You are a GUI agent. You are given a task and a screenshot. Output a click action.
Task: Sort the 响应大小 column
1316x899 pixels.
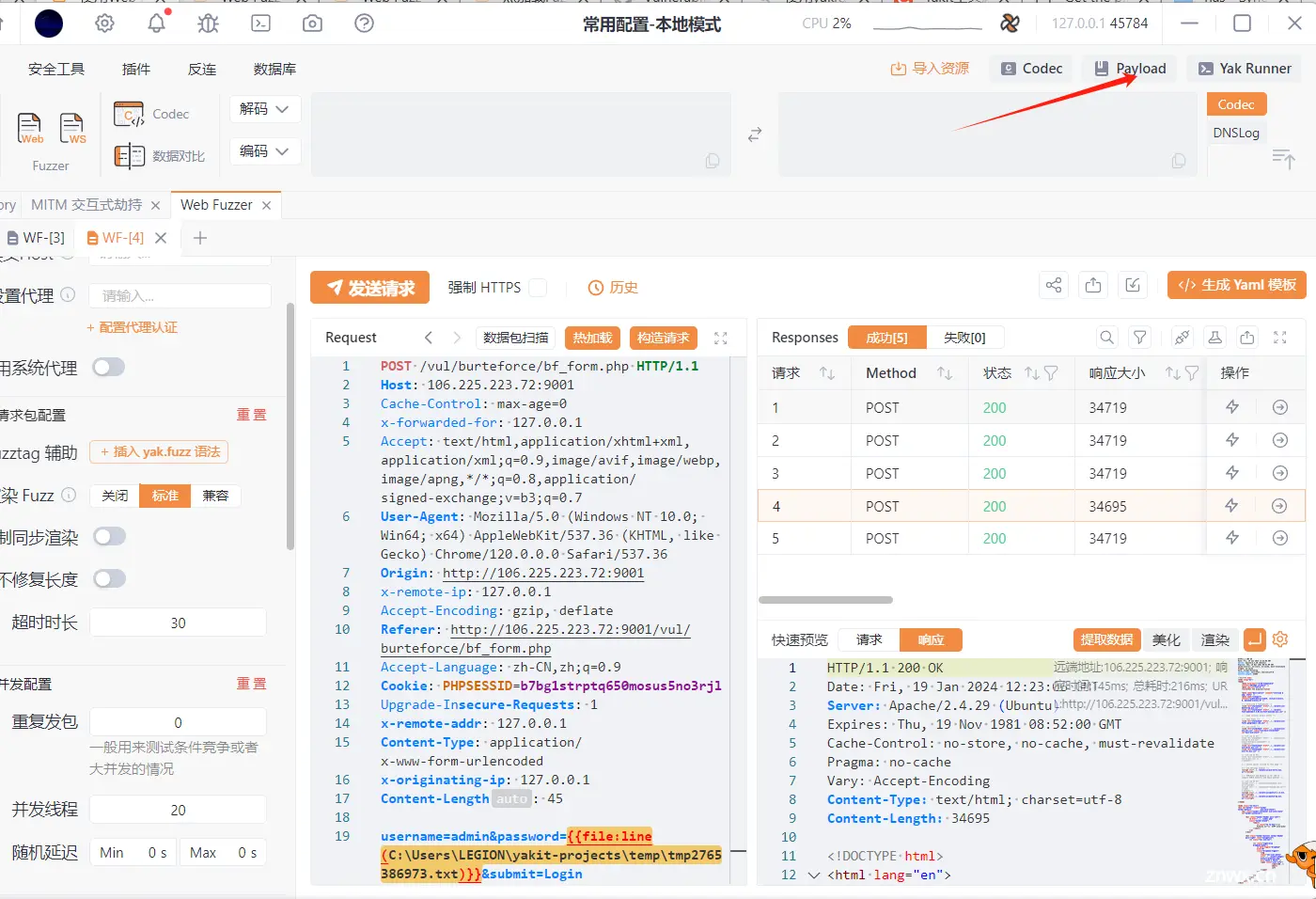click(1172, 373)
